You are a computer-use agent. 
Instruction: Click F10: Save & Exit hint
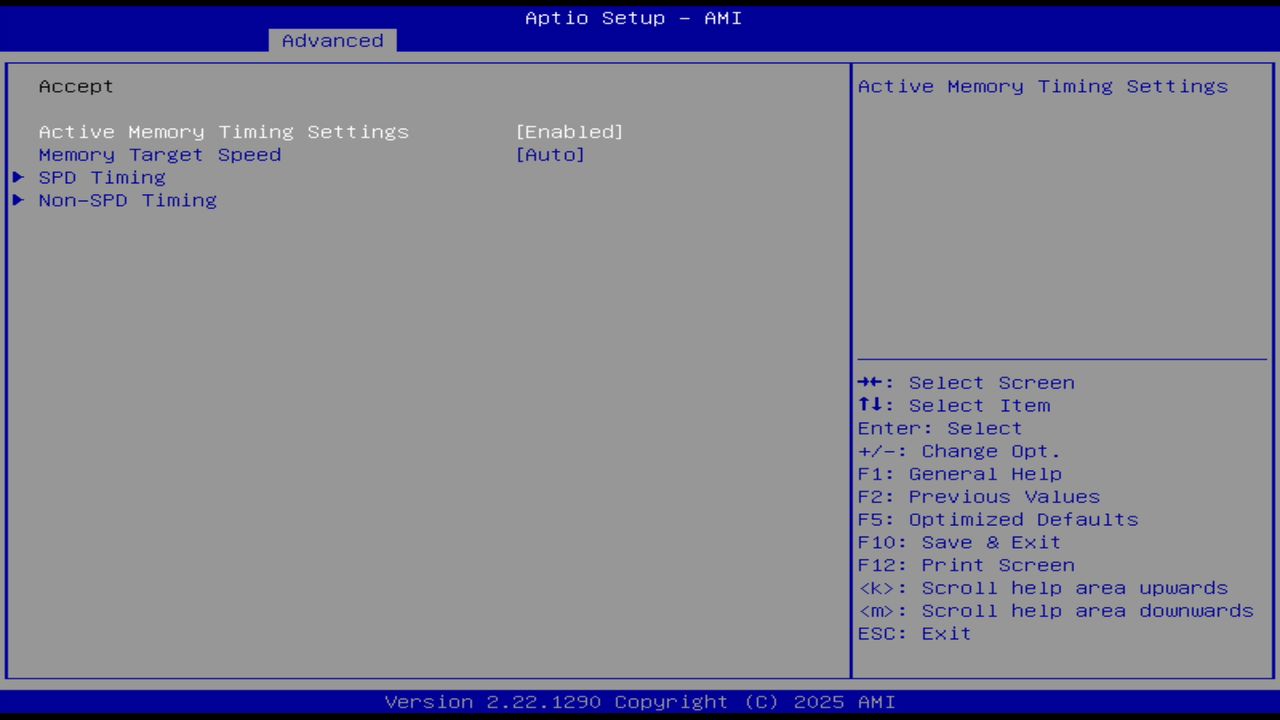click(959, 542)
